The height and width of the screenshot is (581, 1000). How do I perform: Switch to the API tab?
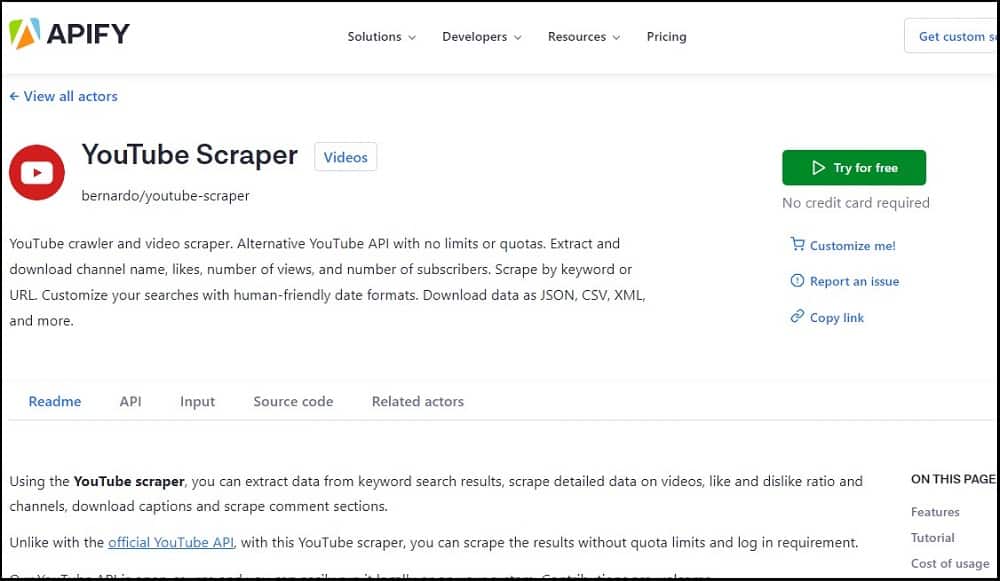click(130, 401)
